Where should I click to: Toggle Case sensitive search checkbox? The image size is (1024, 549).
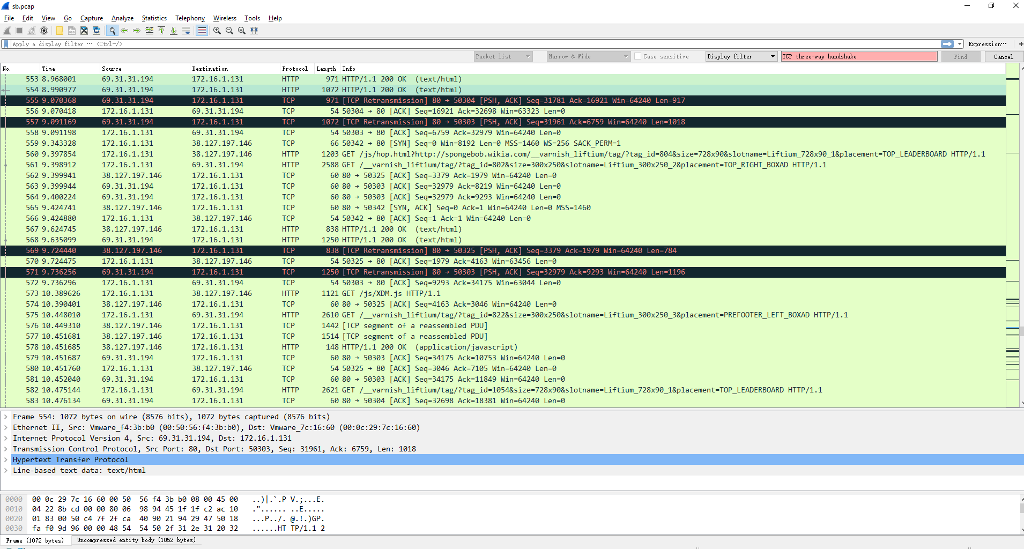(638, 57)
